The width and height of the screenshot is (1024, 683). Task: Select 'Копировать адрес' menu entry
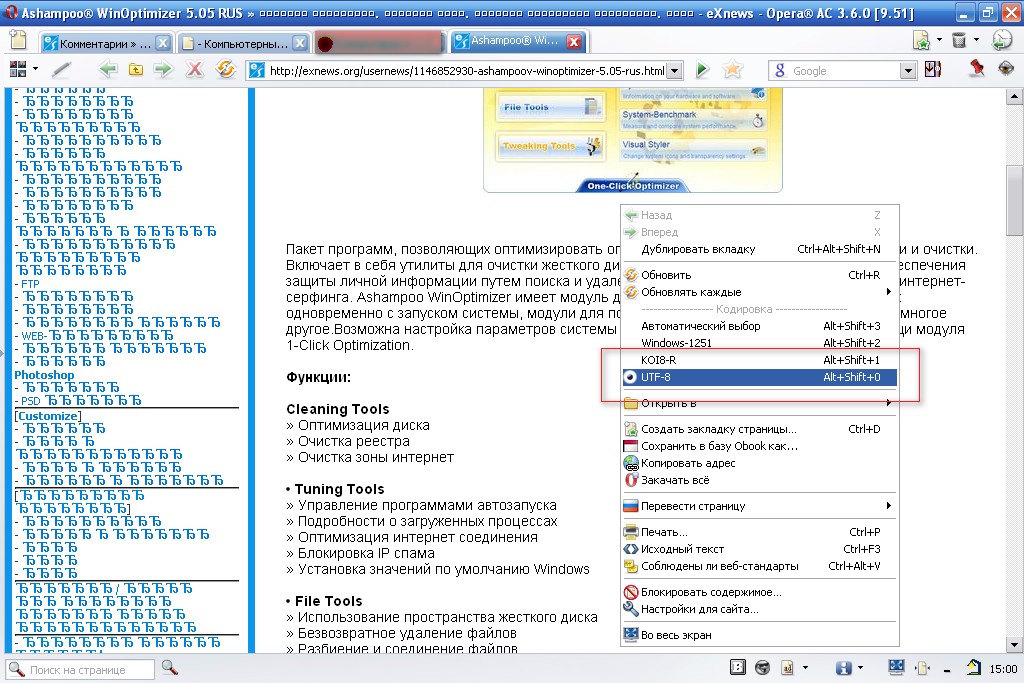coord(760,463)
